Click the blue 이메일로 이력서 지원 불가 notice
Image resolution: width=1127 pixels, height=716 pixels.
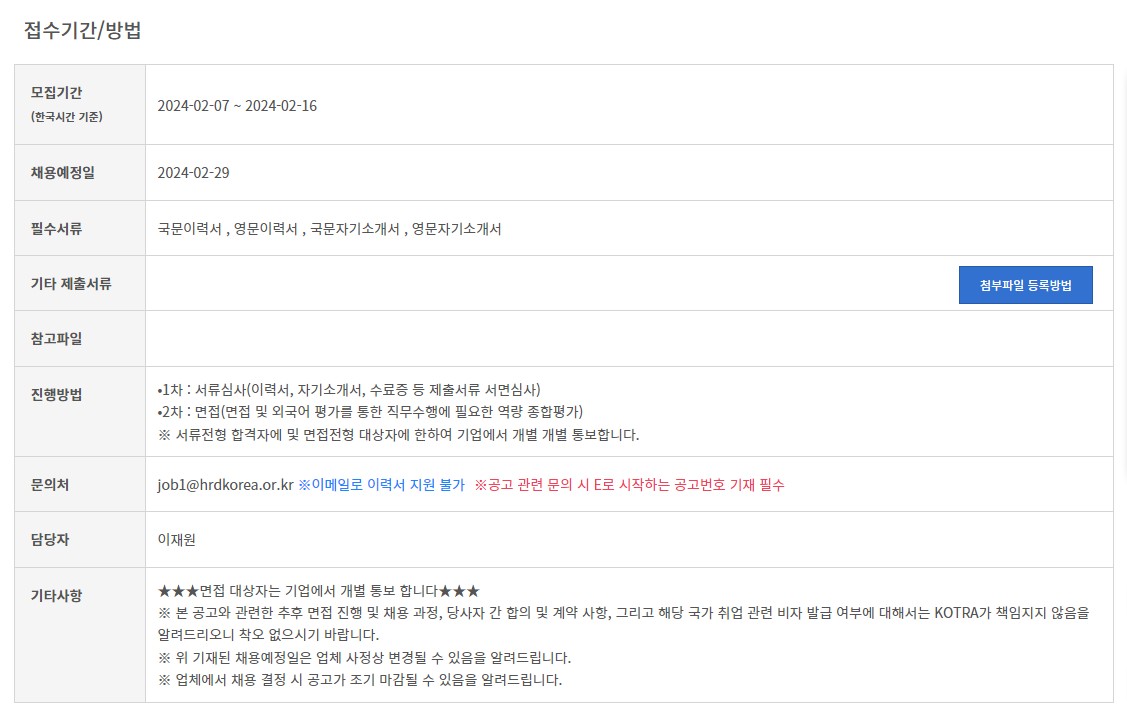tap(382, 485)
